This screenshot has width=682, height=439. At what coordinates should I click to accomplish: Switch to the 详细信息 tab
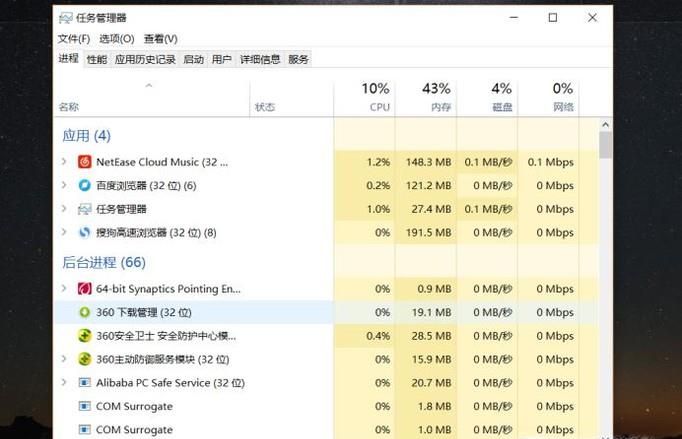[x=260, y=59]
